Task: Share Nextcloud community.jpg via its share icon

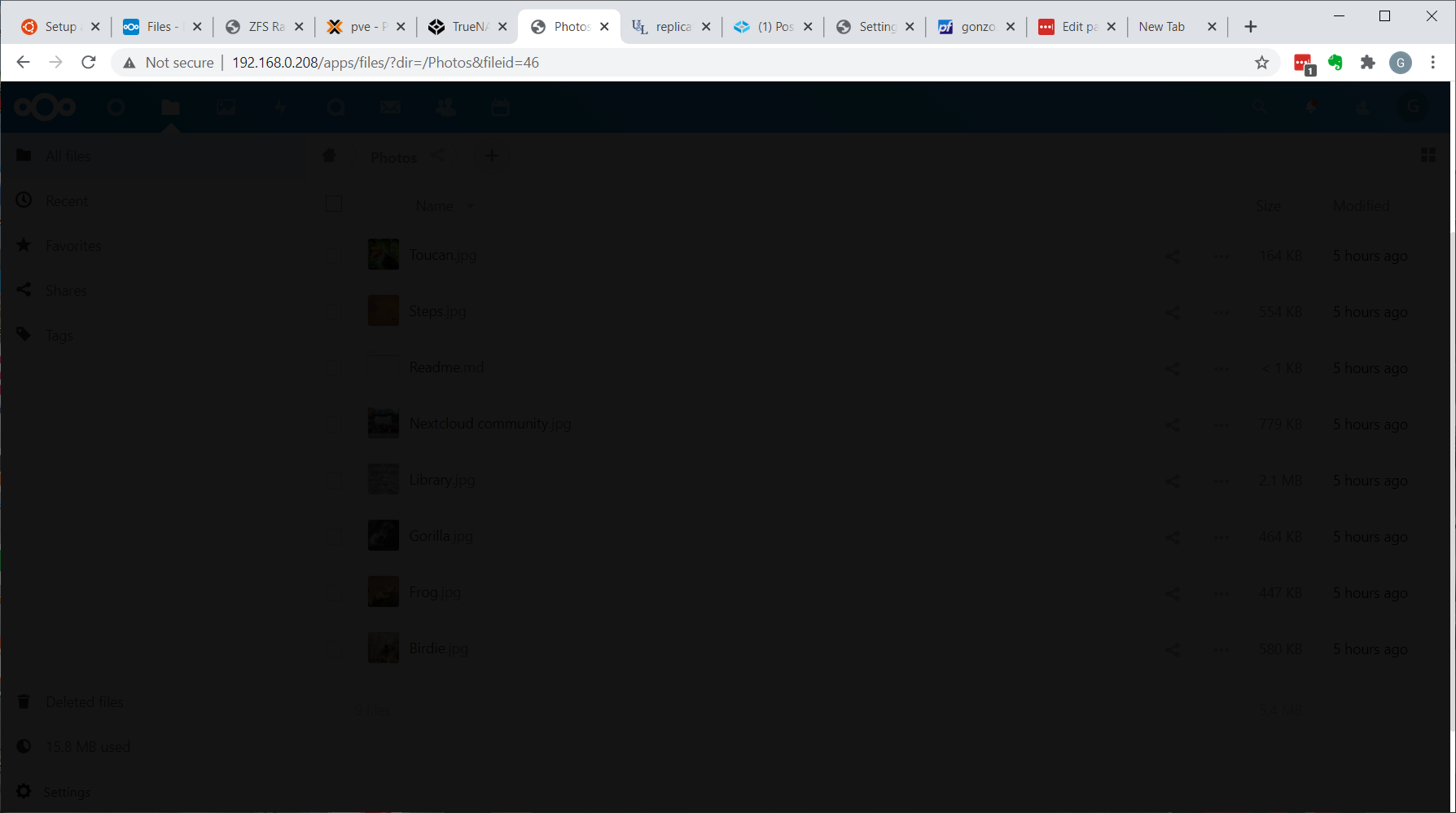Action: (1173, 425)
